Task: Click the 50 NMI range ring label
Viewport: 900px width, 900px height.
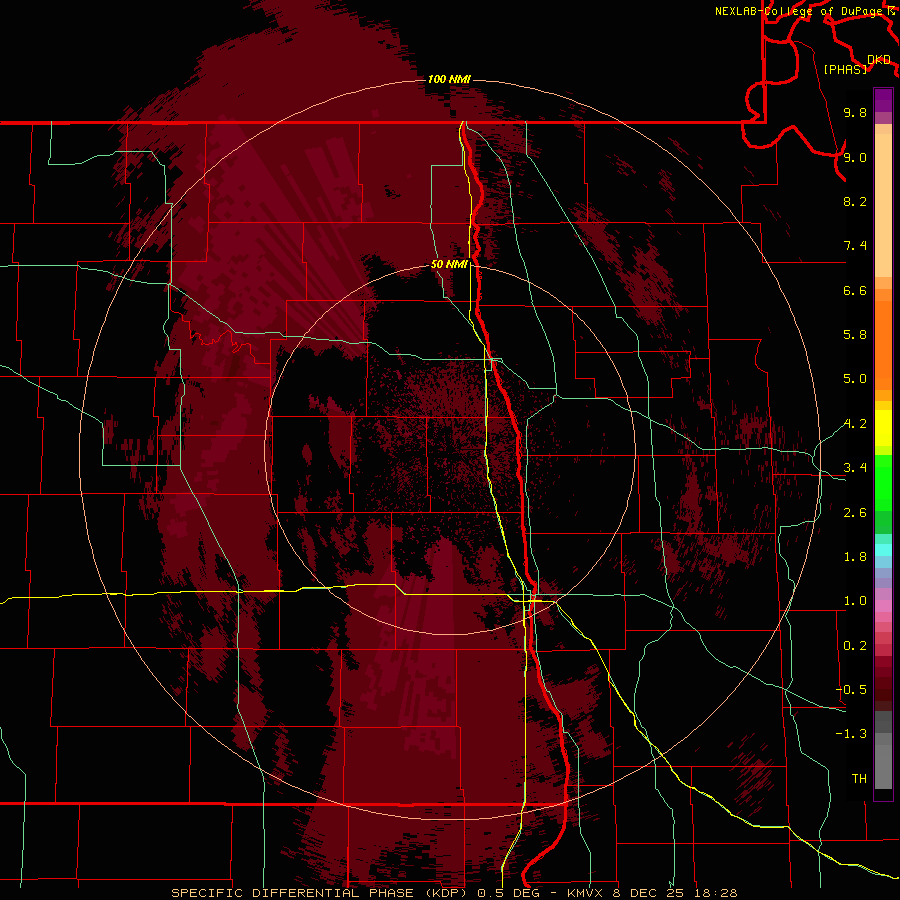Action: (x=449, y=264)
